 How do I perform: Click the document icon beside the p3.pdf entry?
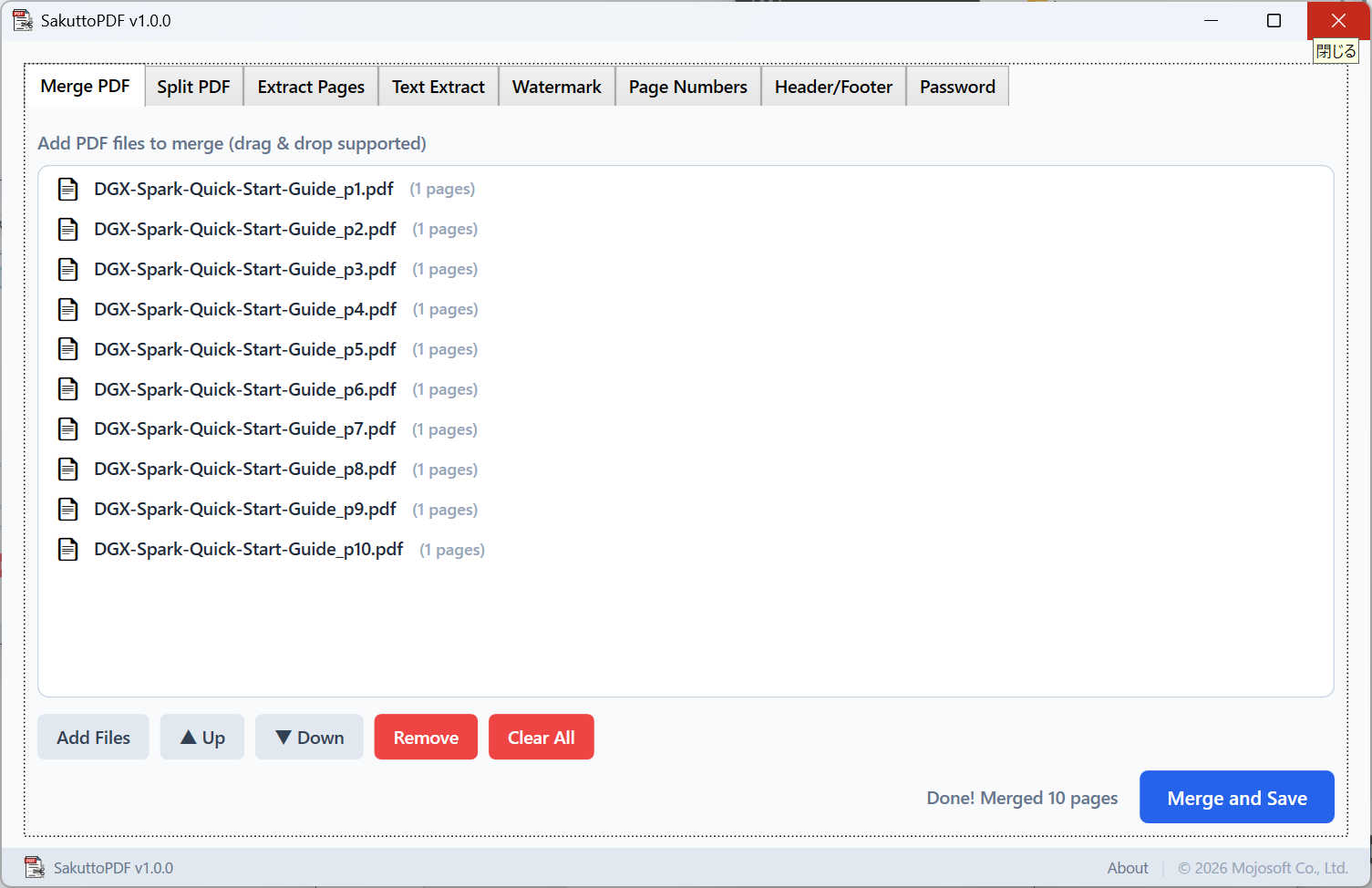tap(68, 269)
